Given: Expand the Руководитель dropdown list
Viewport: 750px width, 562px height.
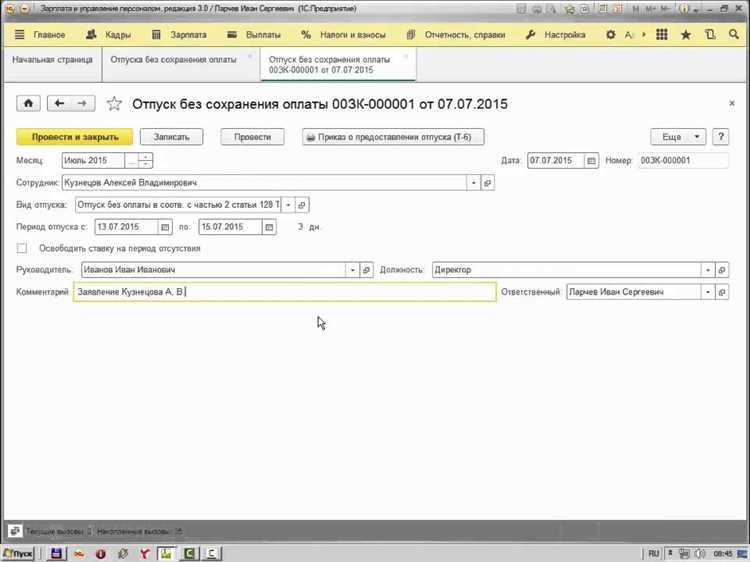Looking at the screenshot, I should click(x=352, y=270).
